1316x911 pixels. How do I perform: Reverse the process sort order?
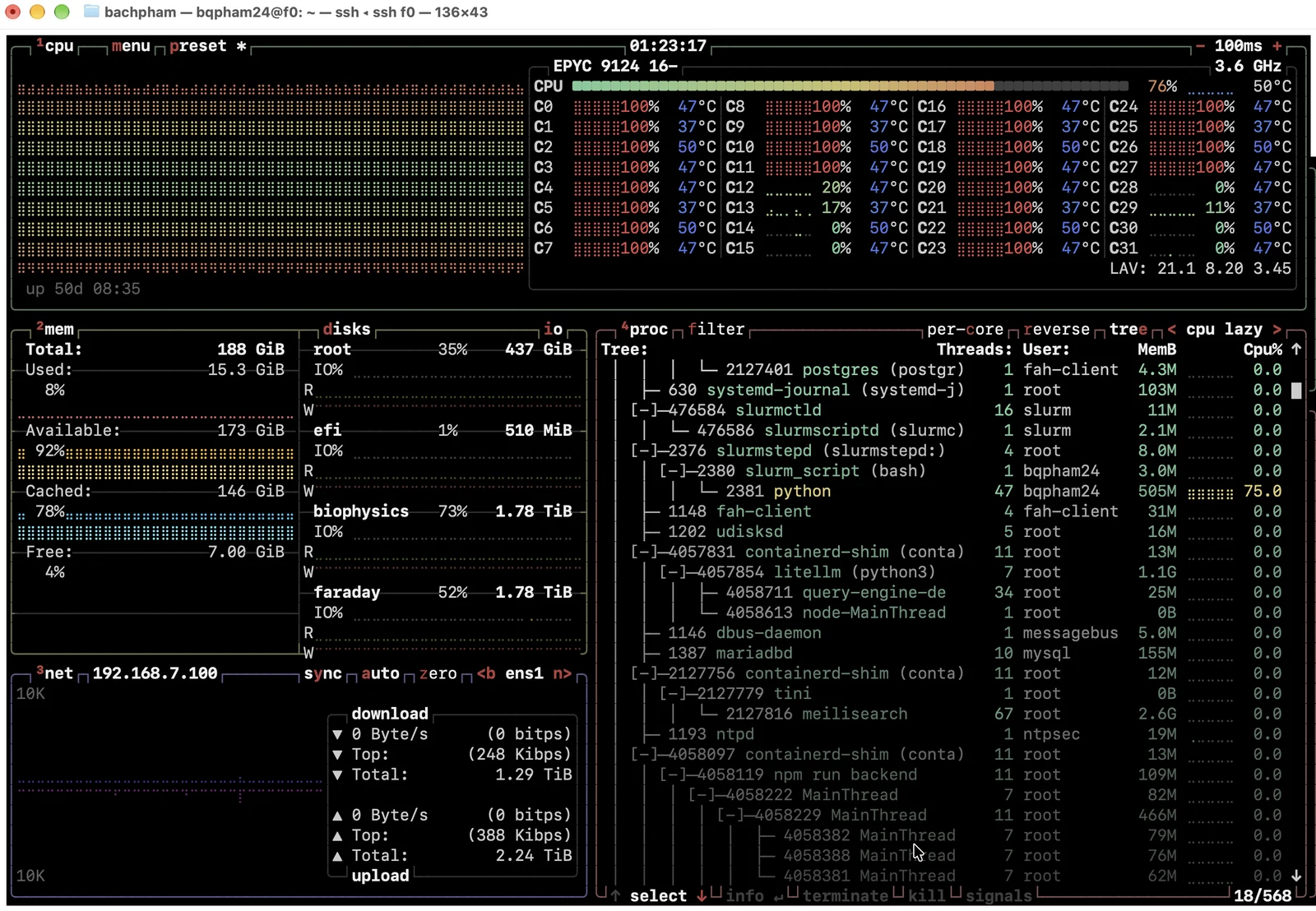click(x=1057, y=329)
